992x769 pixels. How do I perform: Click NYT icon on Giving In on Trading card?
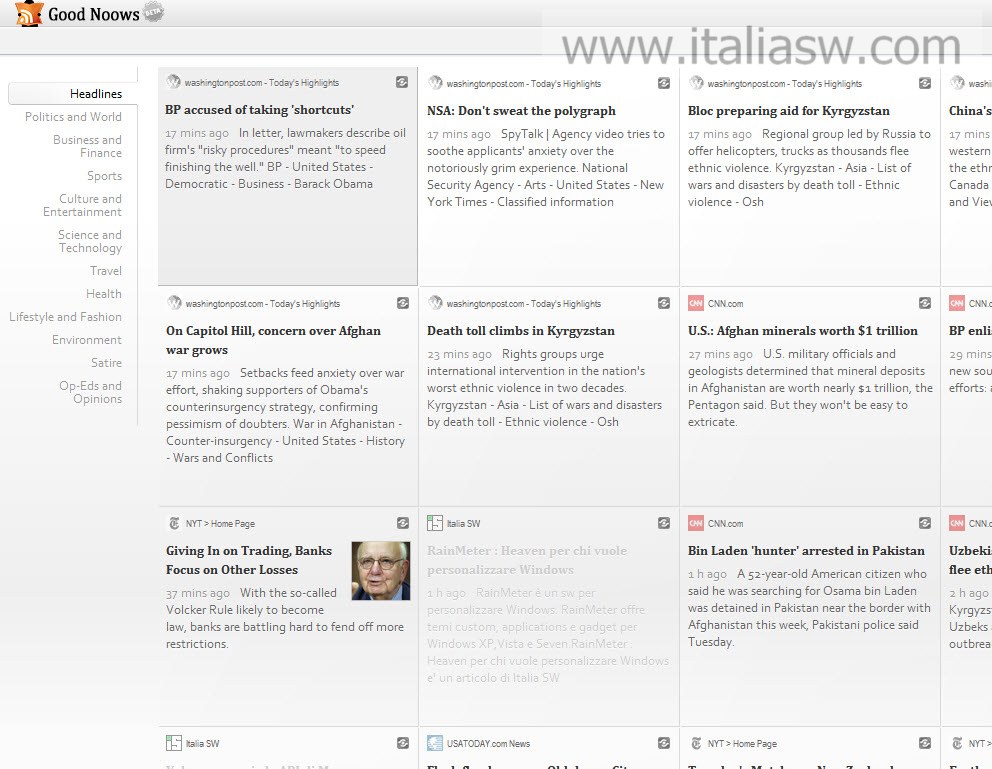pos(174,523)
